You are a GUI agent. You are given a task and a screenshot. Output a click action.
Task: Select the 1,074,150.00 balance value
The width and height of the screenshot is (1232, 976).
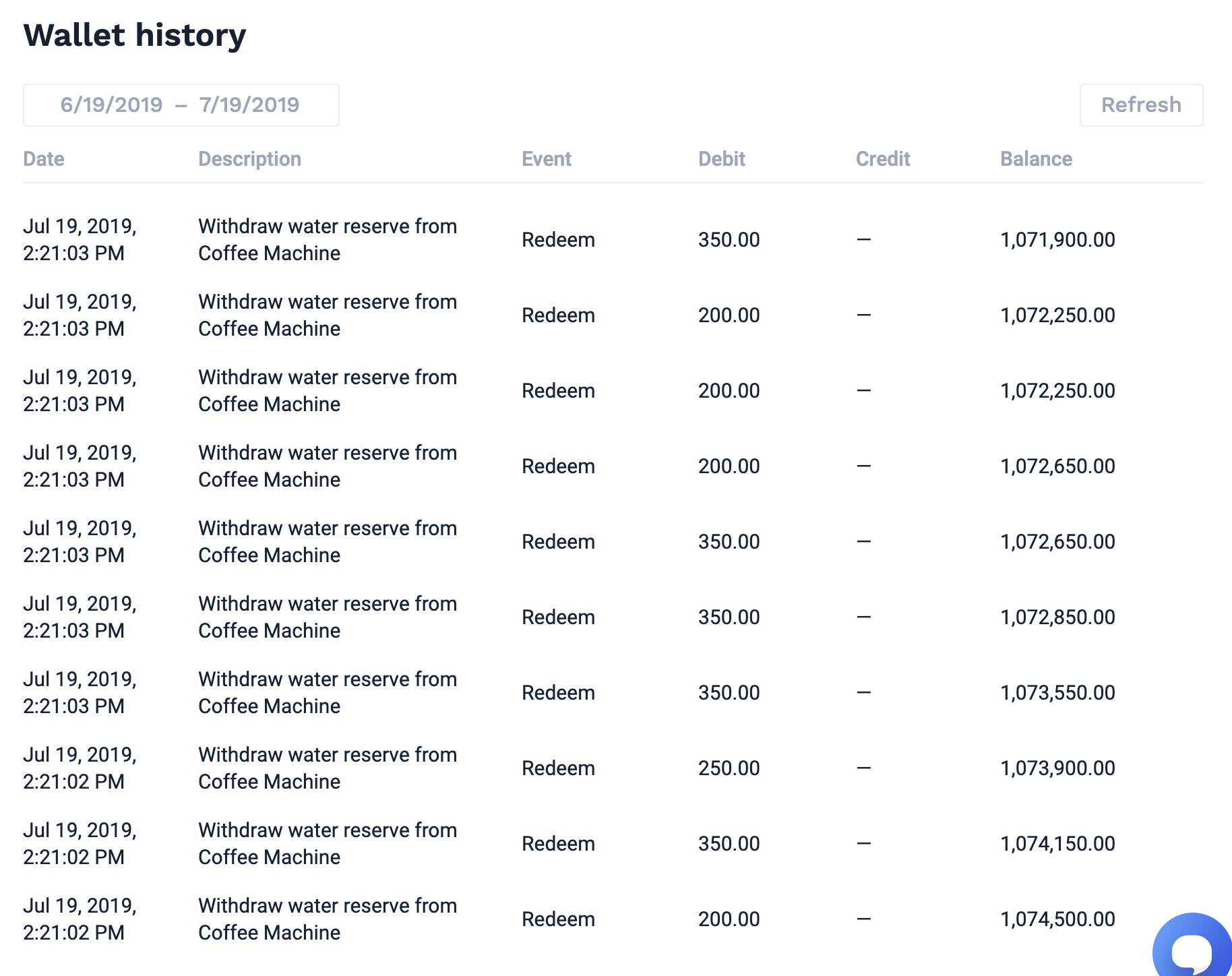(1057, 844)
